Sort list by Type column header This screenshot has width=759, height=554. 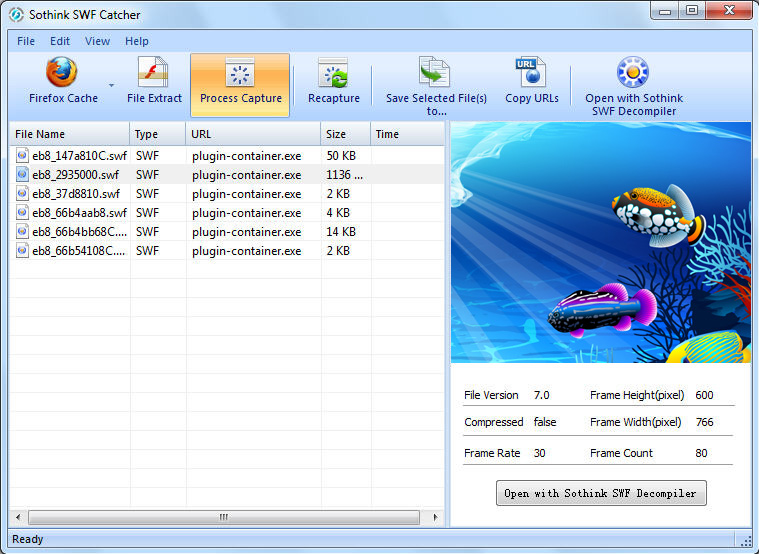157,134
